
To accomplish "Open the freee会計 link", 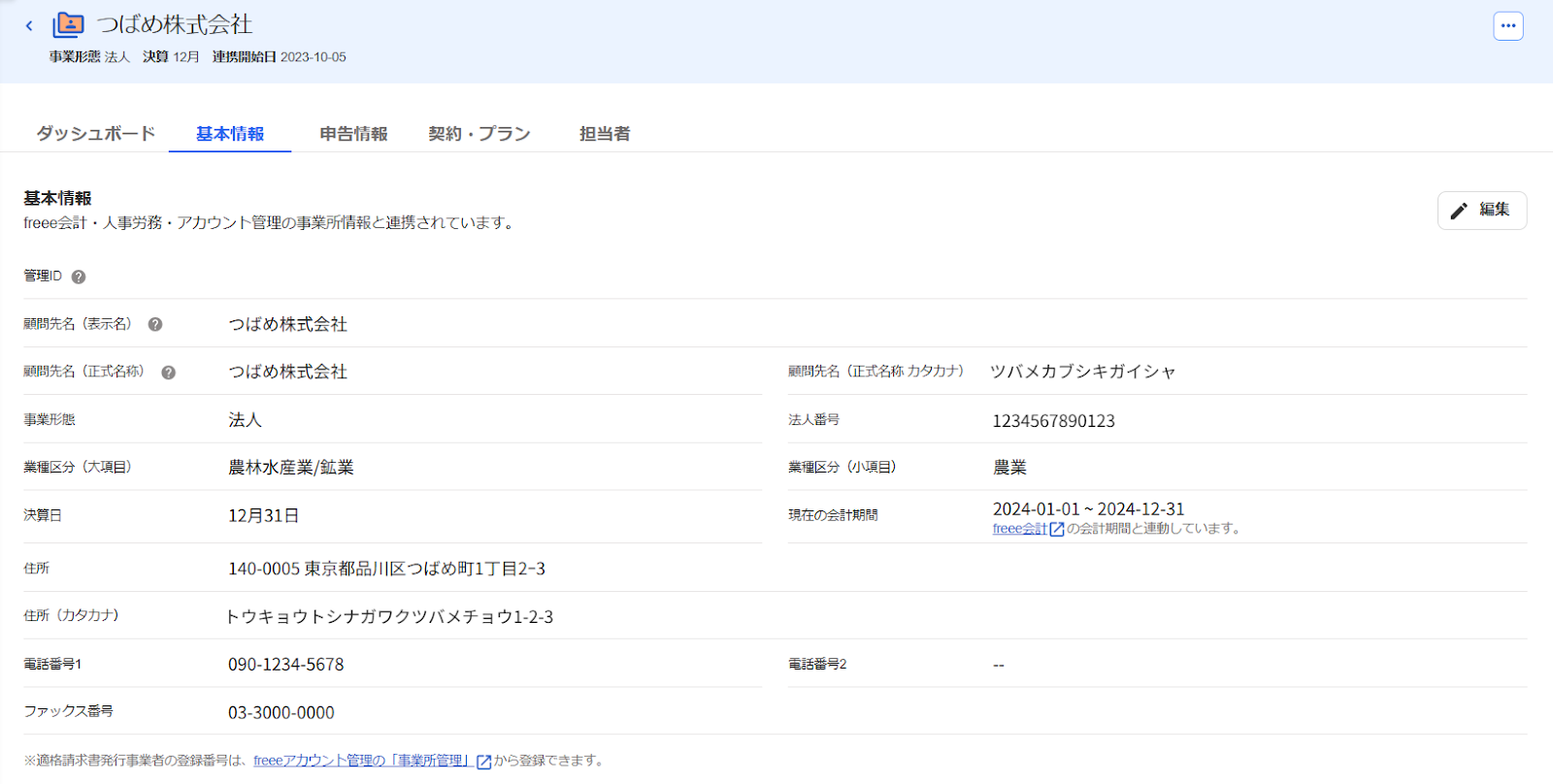I will pos(1020,529).
